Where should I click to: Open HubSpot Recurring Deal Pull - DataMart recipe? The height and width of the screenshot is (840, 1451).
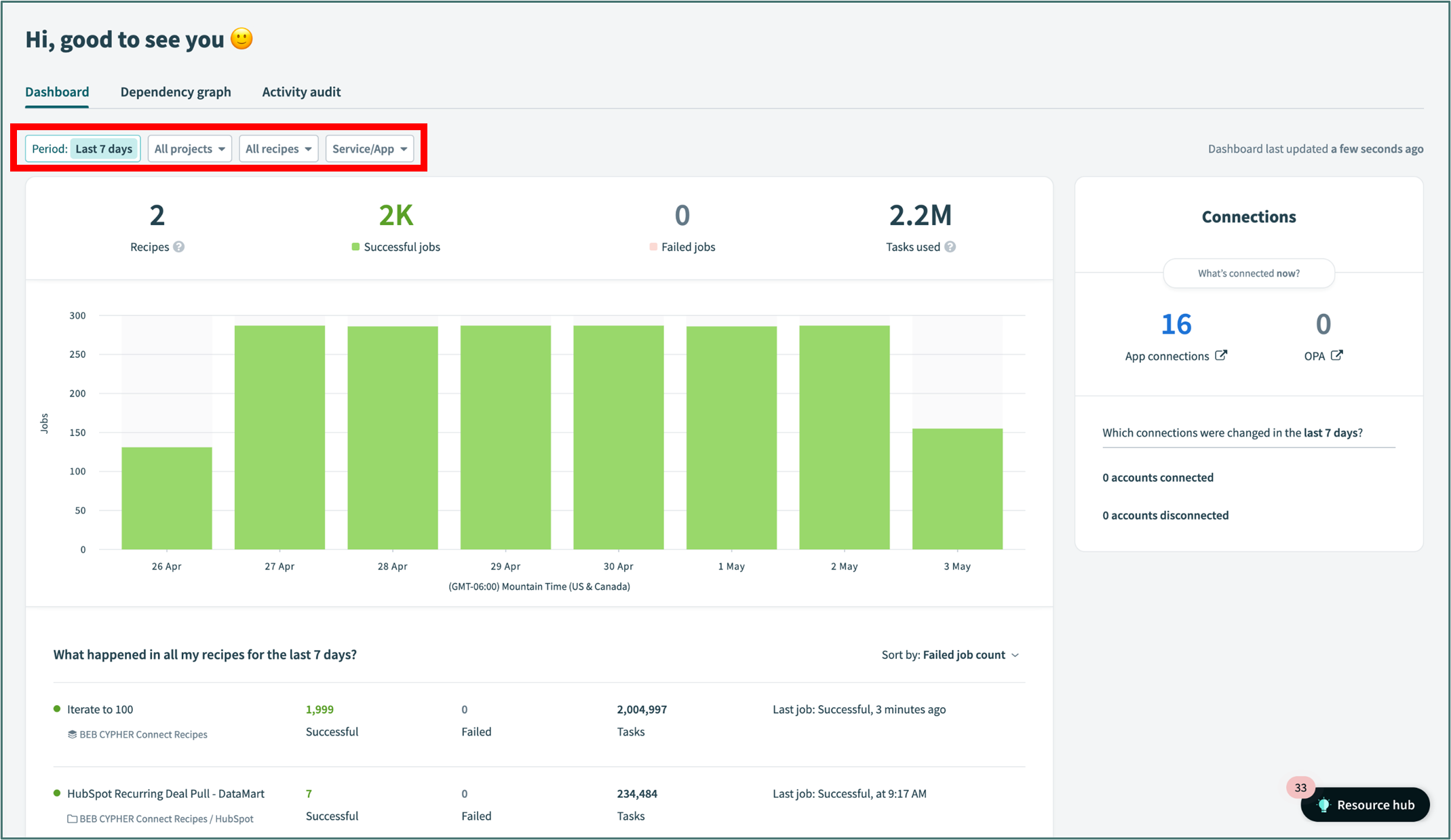[166, 793]
